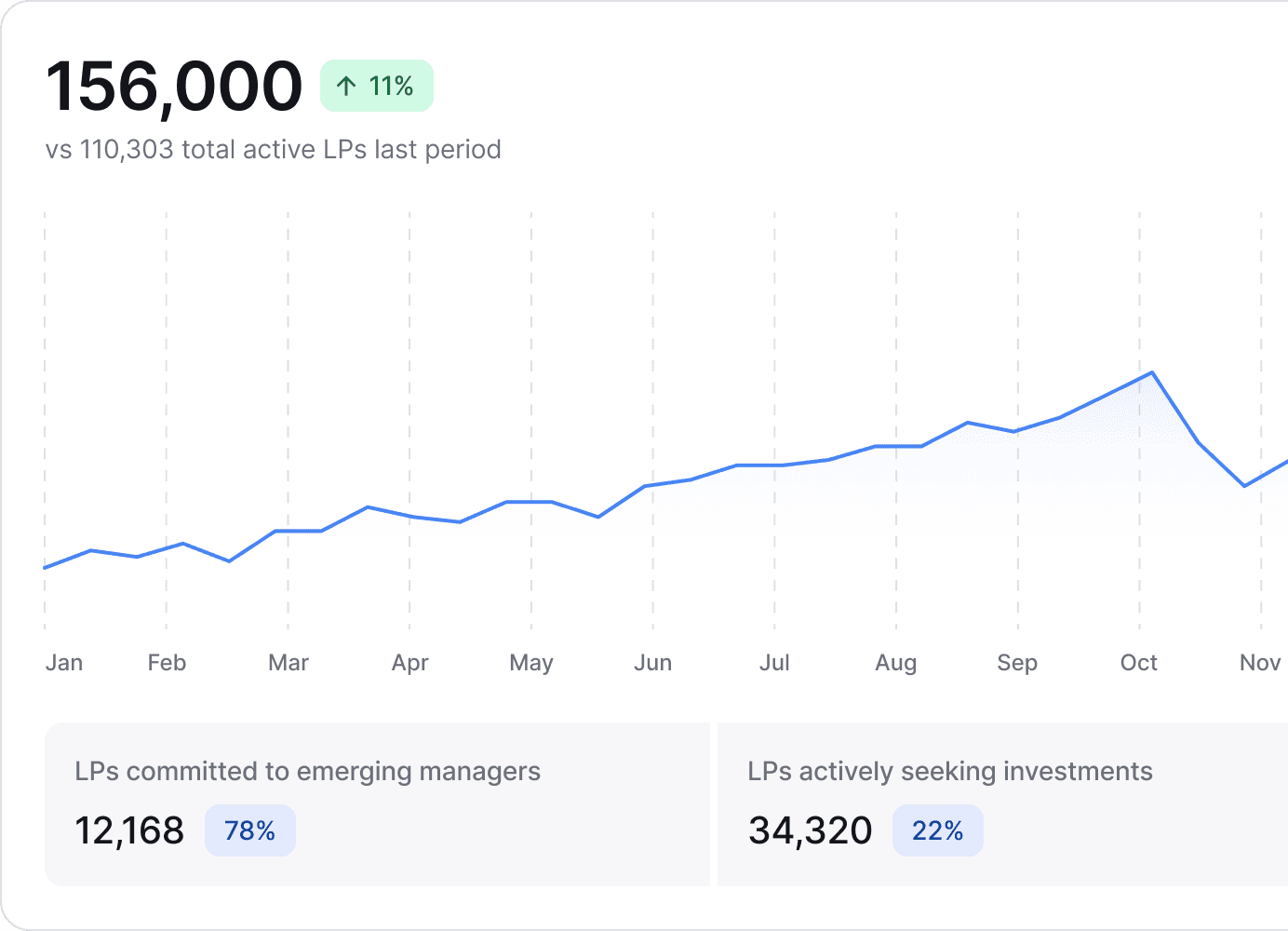The width and height of the screenshot is (1288, 931).
Task: Select the Feb label on the axis
Action: click(167, 663)
